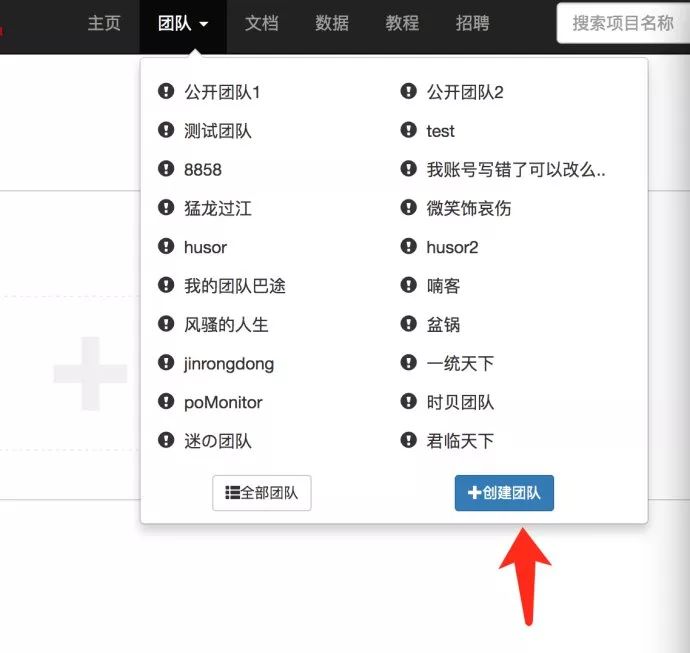Click the icon beside test

[408, 130]
